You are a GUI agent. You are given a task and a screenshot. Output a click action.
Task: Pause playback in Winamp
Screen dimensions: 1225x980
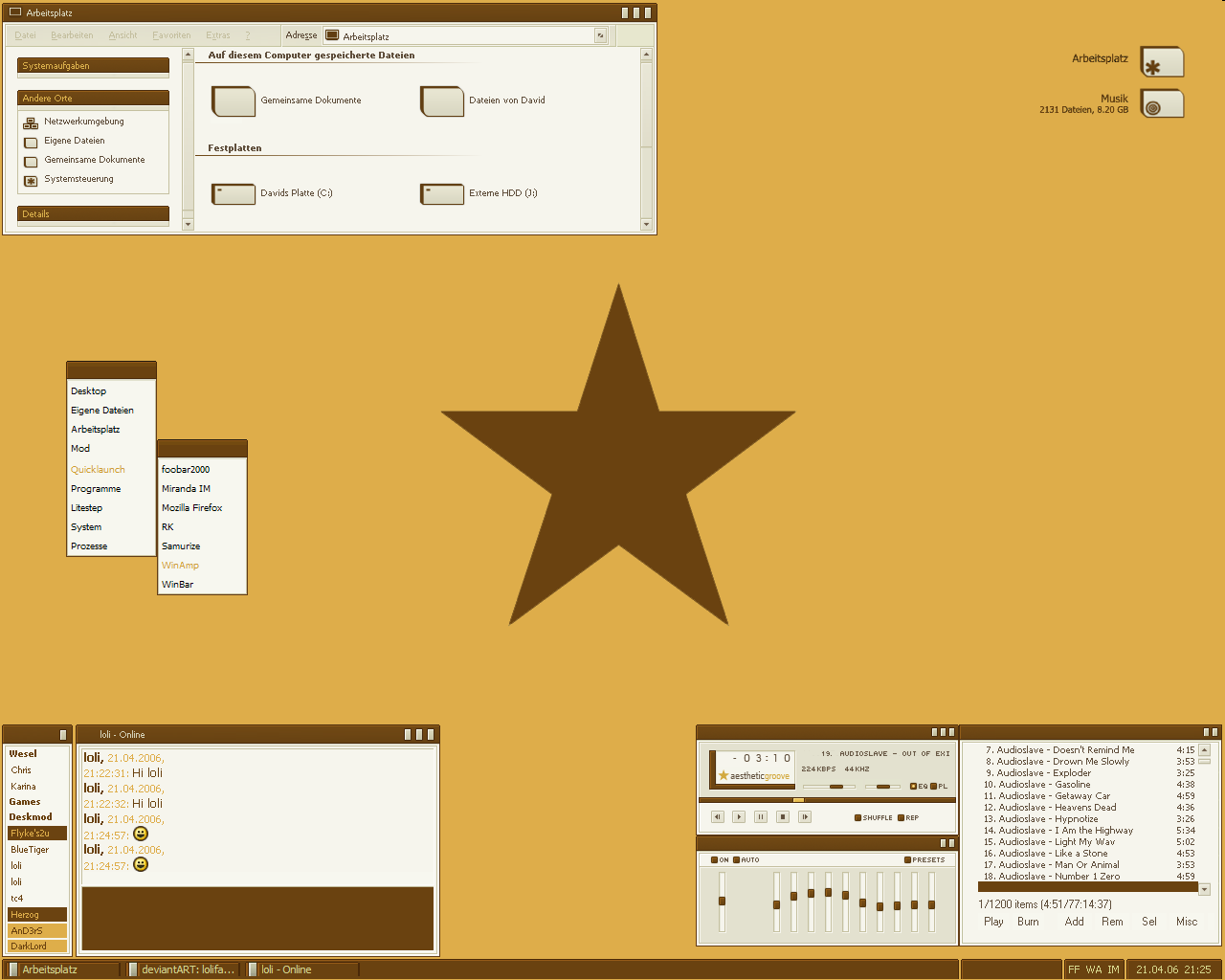761,816
